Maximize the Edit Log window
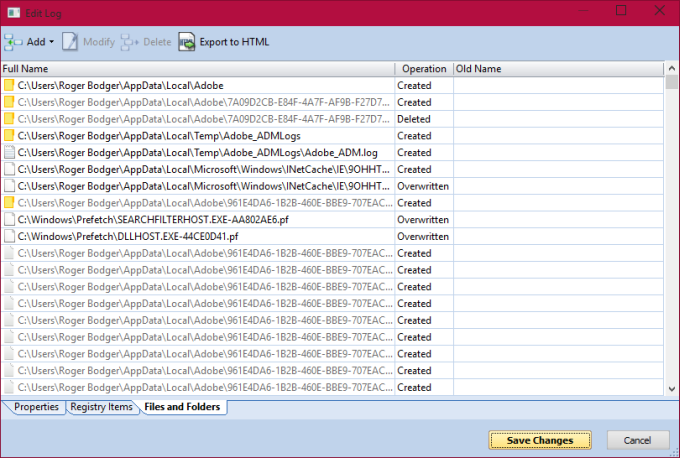This screenshot has width=680, height=458. [x=621, y=10]
